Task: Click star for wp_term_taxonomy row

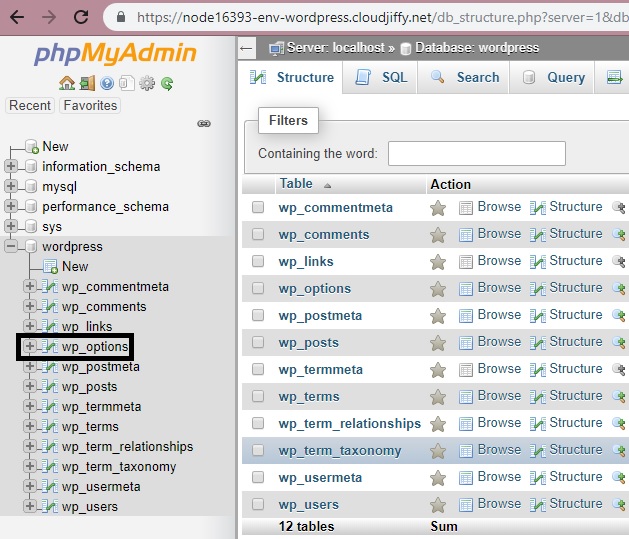Action: pos(438,451)
